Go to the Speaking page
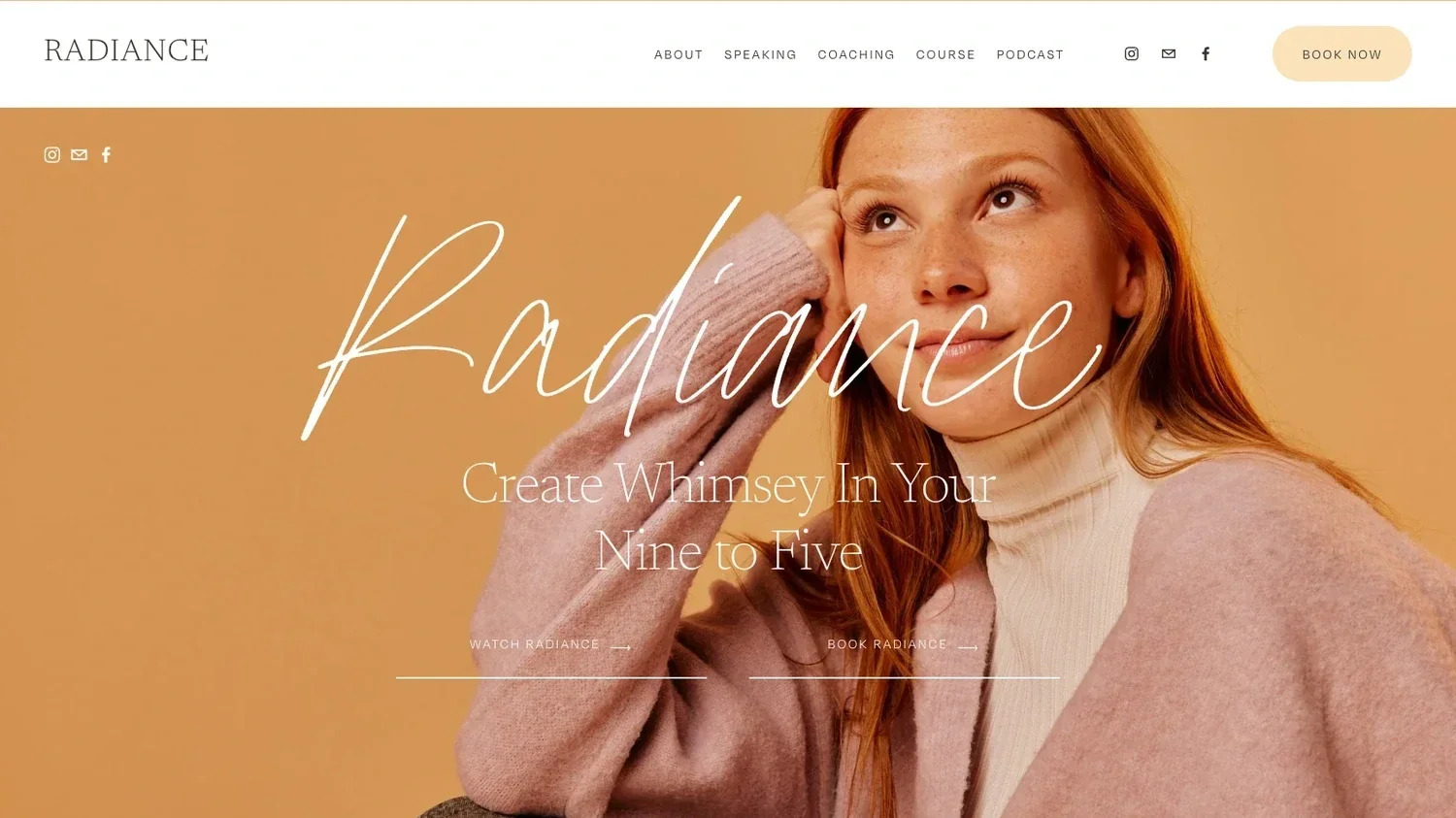The width and height of the screenshot is (1456, 818). [760, 54]
